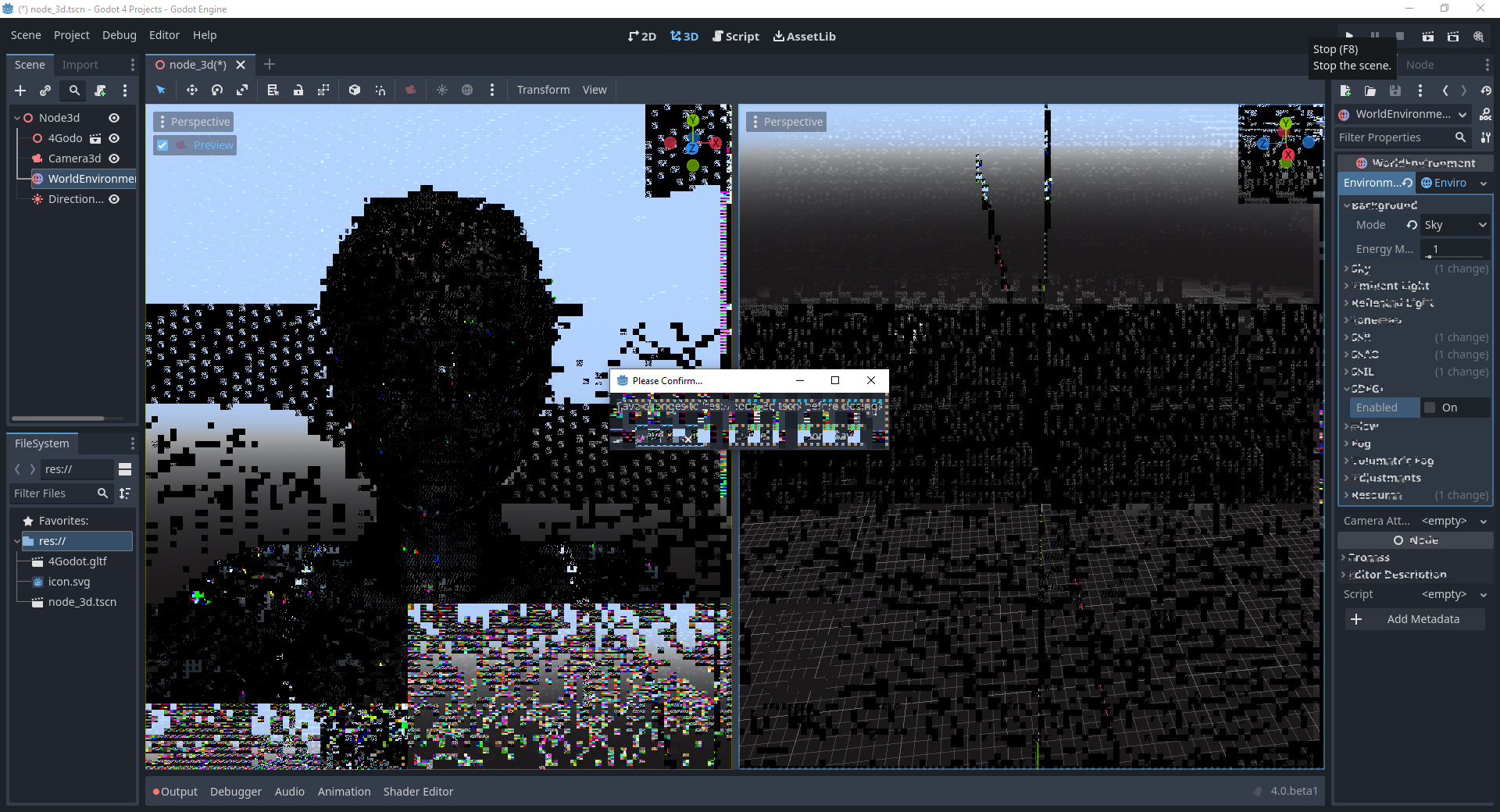Toggle the use snap magnet icon

click(380, 90)
